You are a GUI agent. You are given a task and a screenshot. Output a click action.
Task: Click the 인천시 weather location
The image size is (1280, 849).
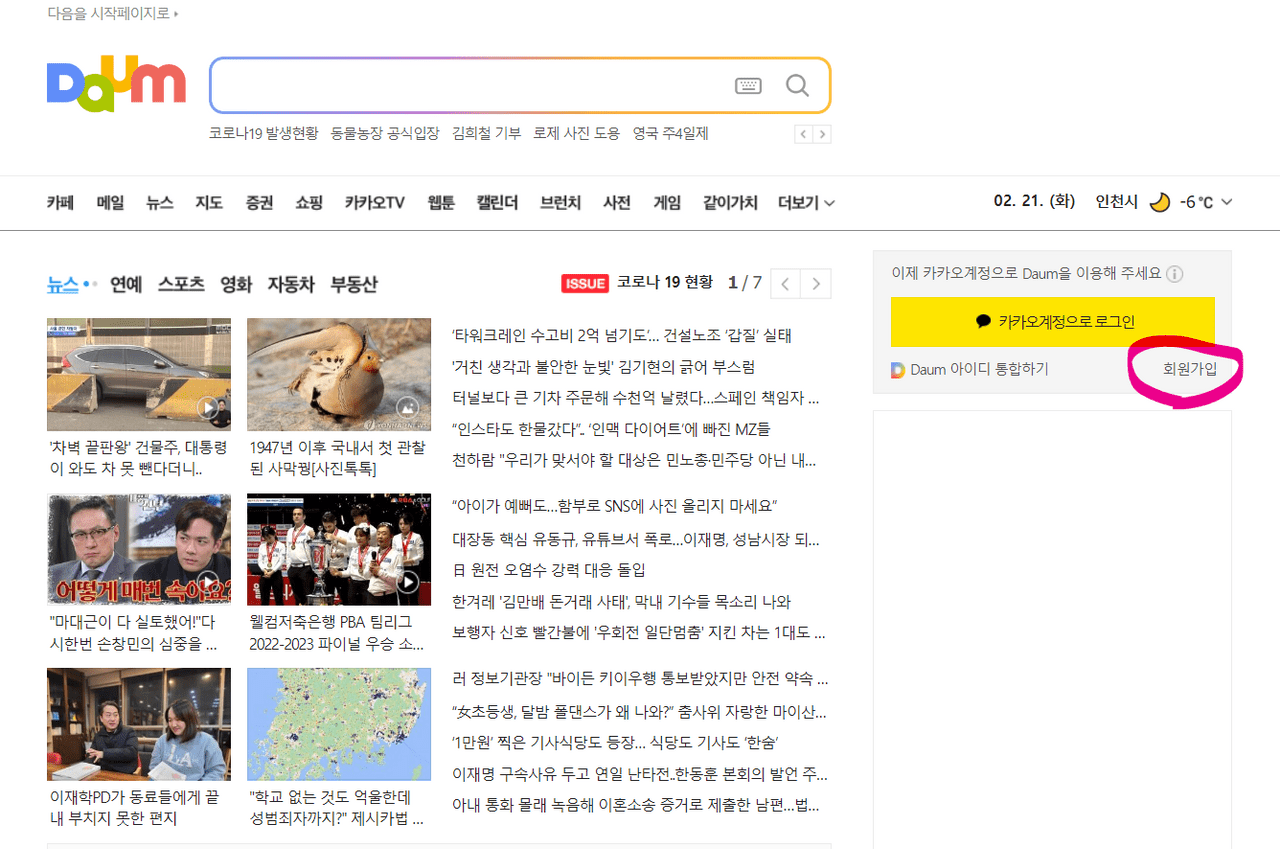[x=1117, y=202]
